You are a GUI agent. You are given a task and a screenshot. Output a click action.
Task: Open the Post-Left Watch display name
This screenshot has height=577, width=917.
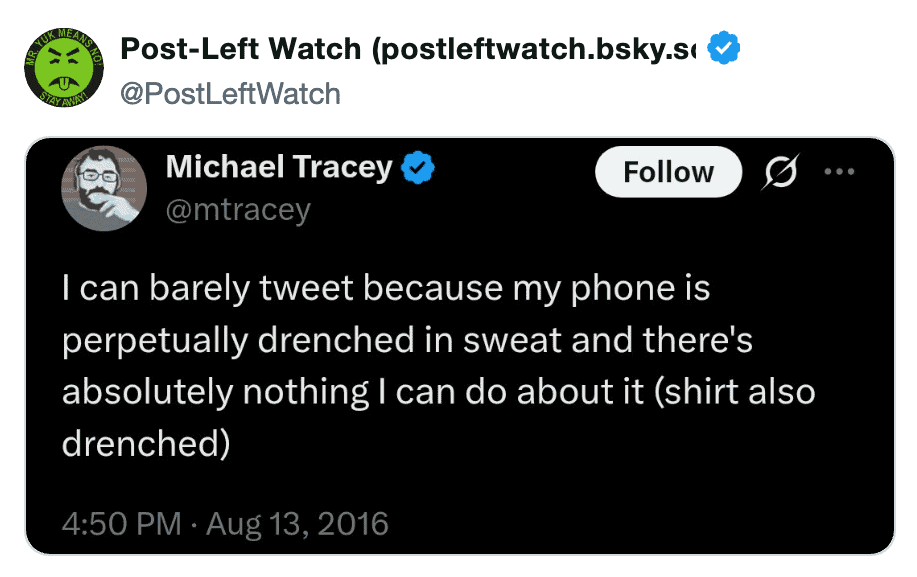pos(242,48)
